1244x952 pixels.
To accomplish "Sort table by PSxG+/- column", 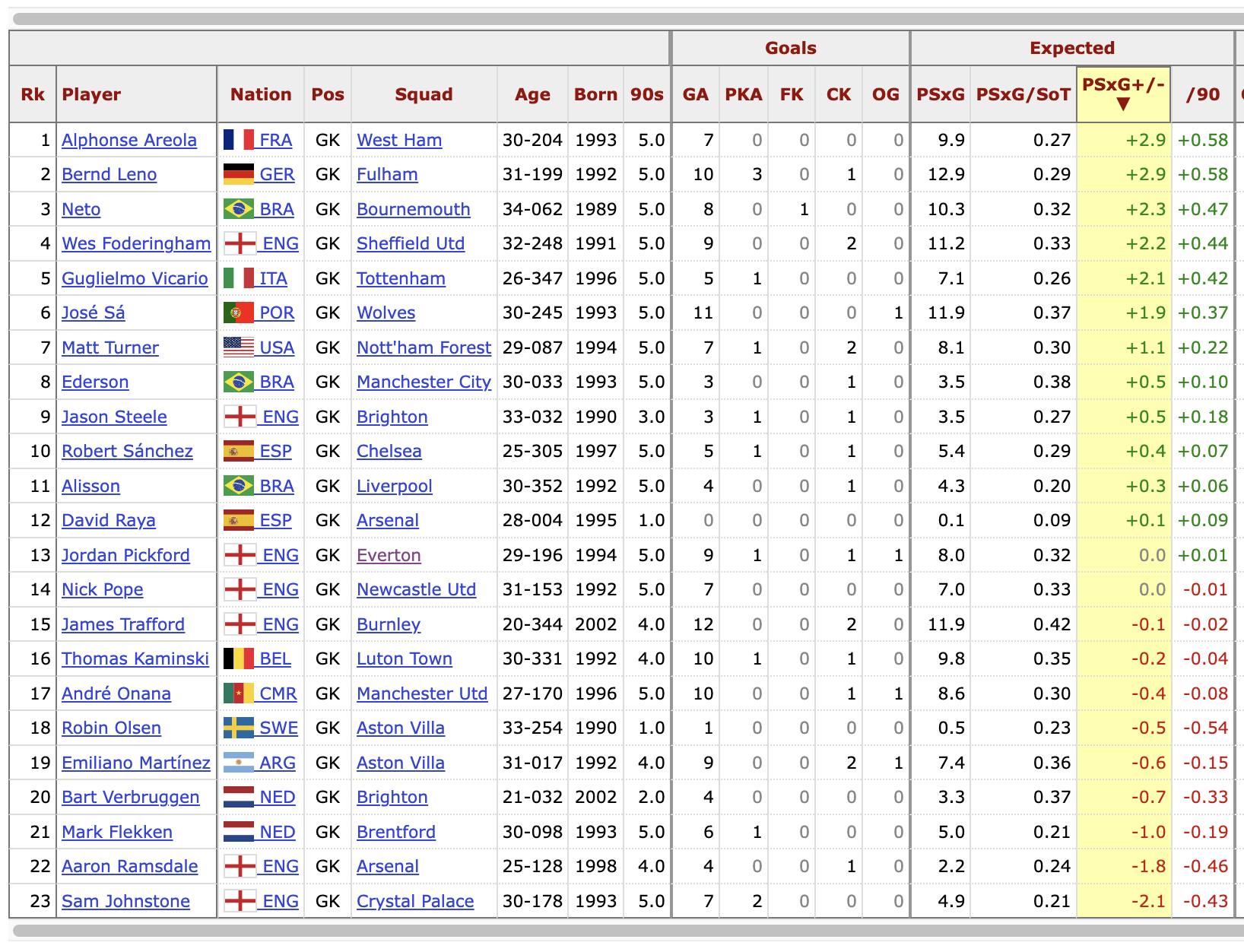I will pos(1123,94).
